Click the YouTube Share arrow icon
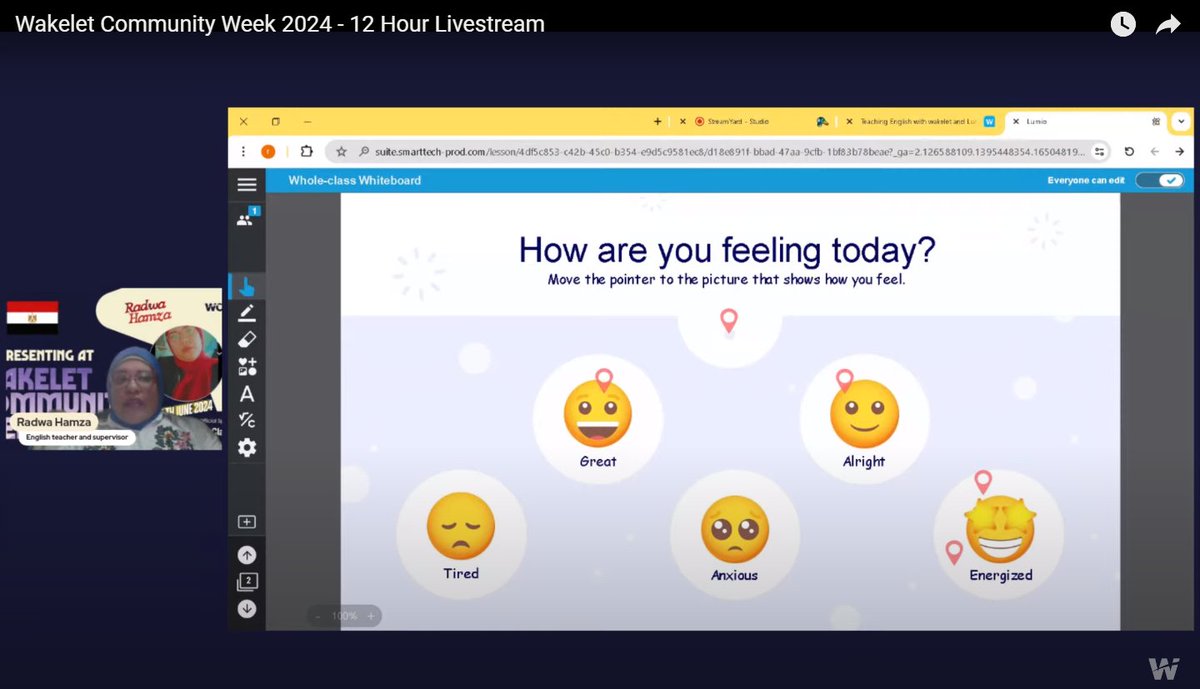The image size is (1200, 689). [x=1168, y=25]
